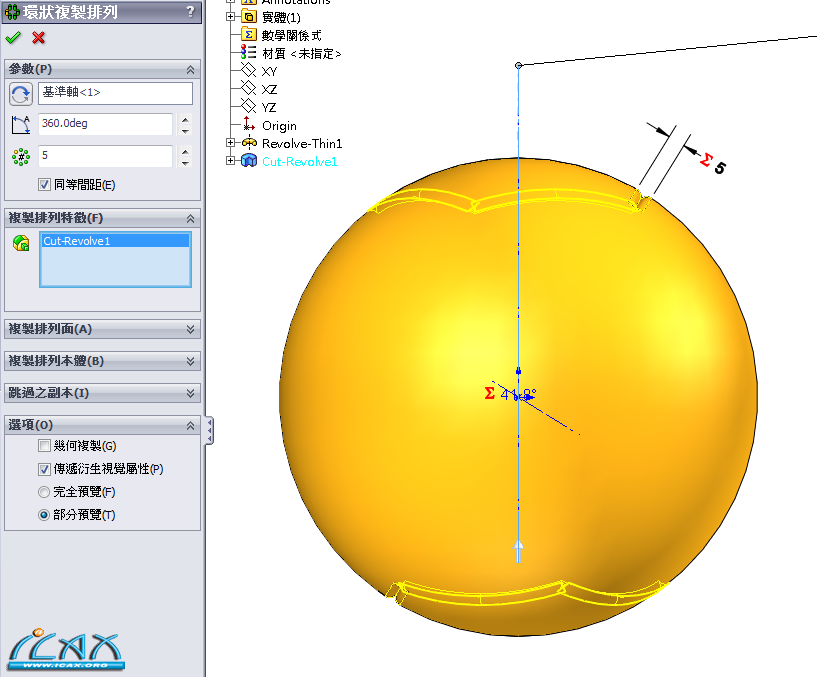Select the 部分預覽(T) partial preview radio
Image resolution: width=817 pixels, height=677 pixels.
pos(44,515)
